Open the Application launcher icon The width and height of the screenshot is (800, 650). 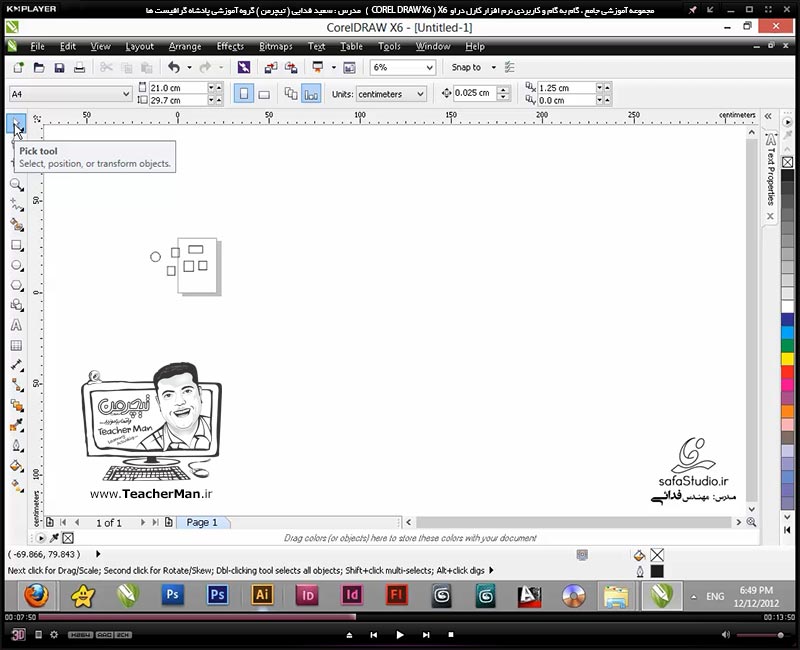pyautogui.click(x=318, y=67)
